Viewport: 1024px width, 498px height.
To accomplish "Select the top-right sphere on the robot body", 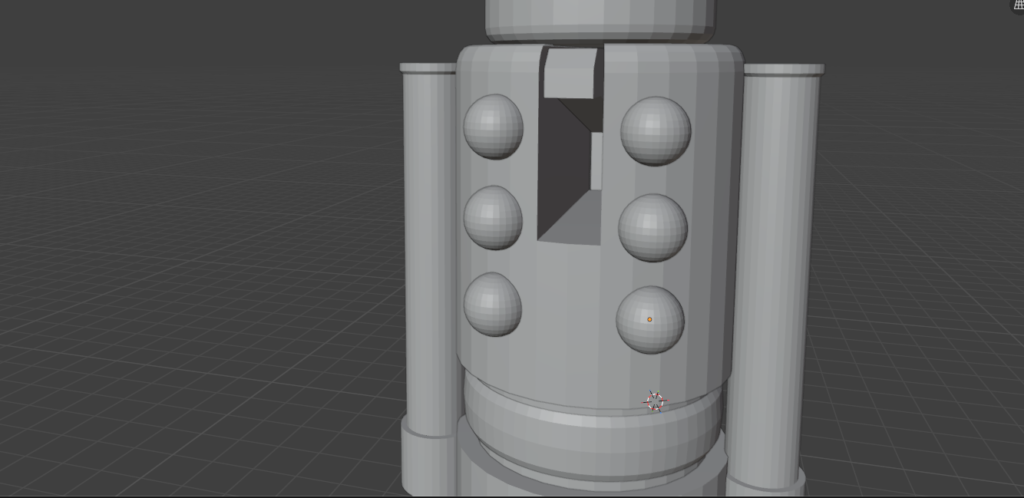I will [656, 131].
